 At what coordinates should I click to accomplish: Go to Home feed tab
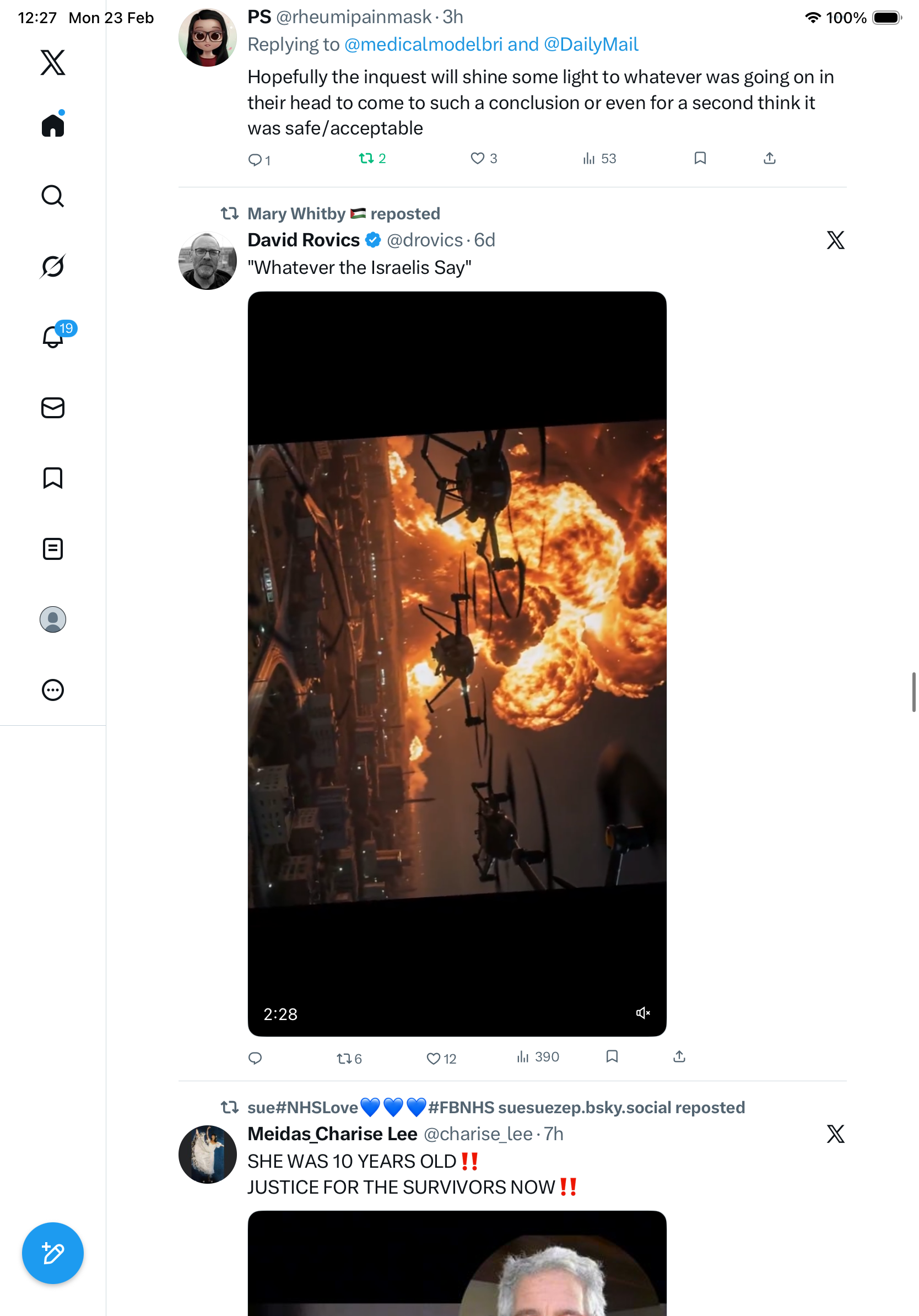[53, 126]
